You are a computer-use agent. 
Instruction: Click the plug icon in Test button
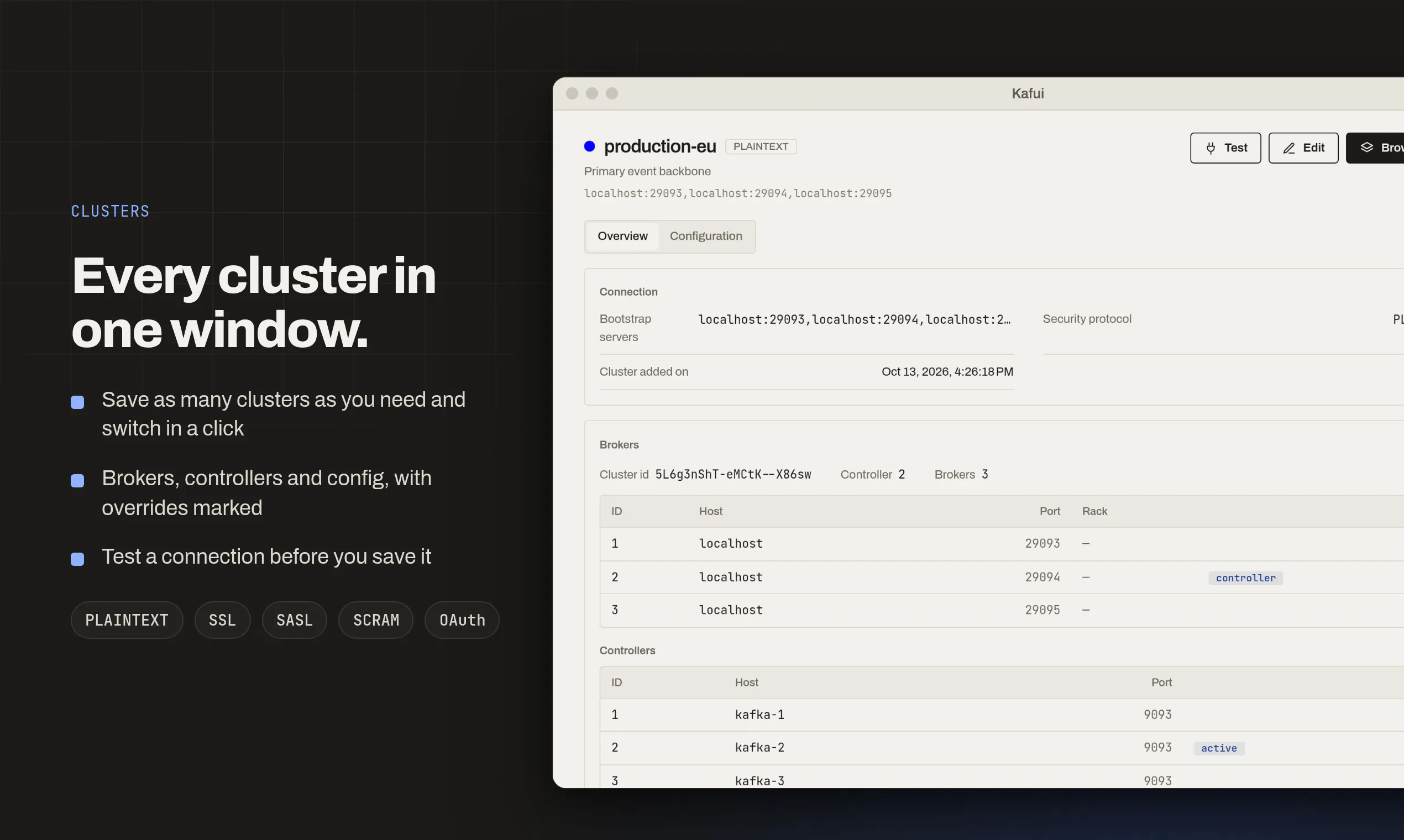(1211, 148)
